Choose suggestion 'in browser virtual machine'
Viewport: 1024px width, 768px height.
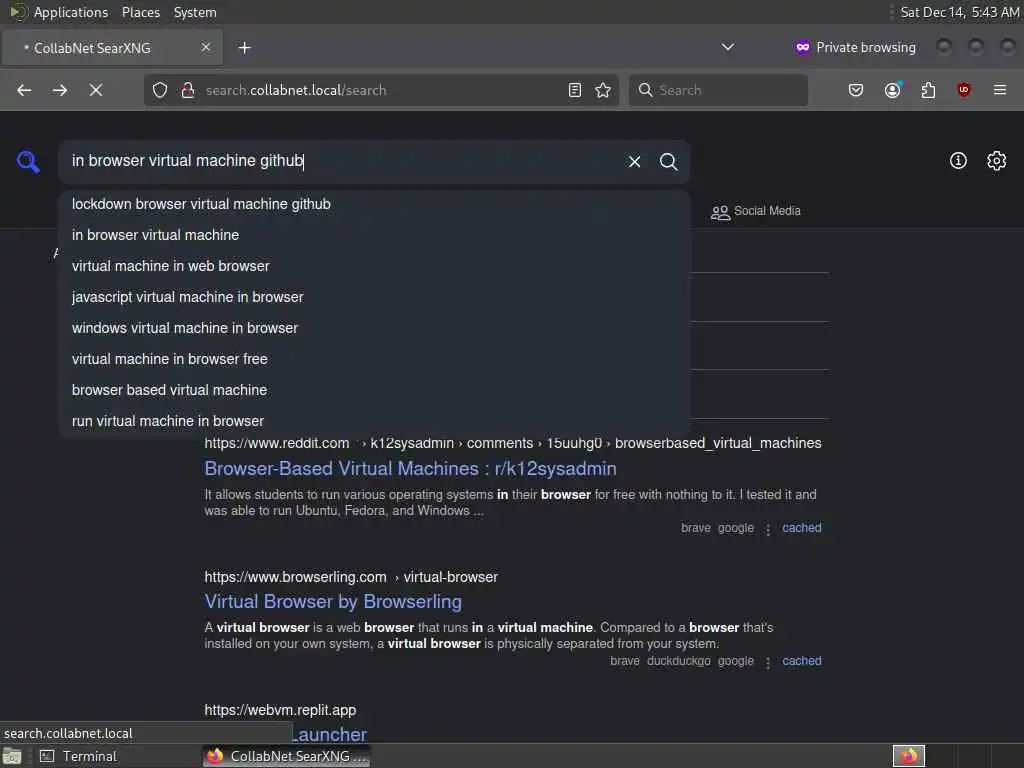point(374,235)
